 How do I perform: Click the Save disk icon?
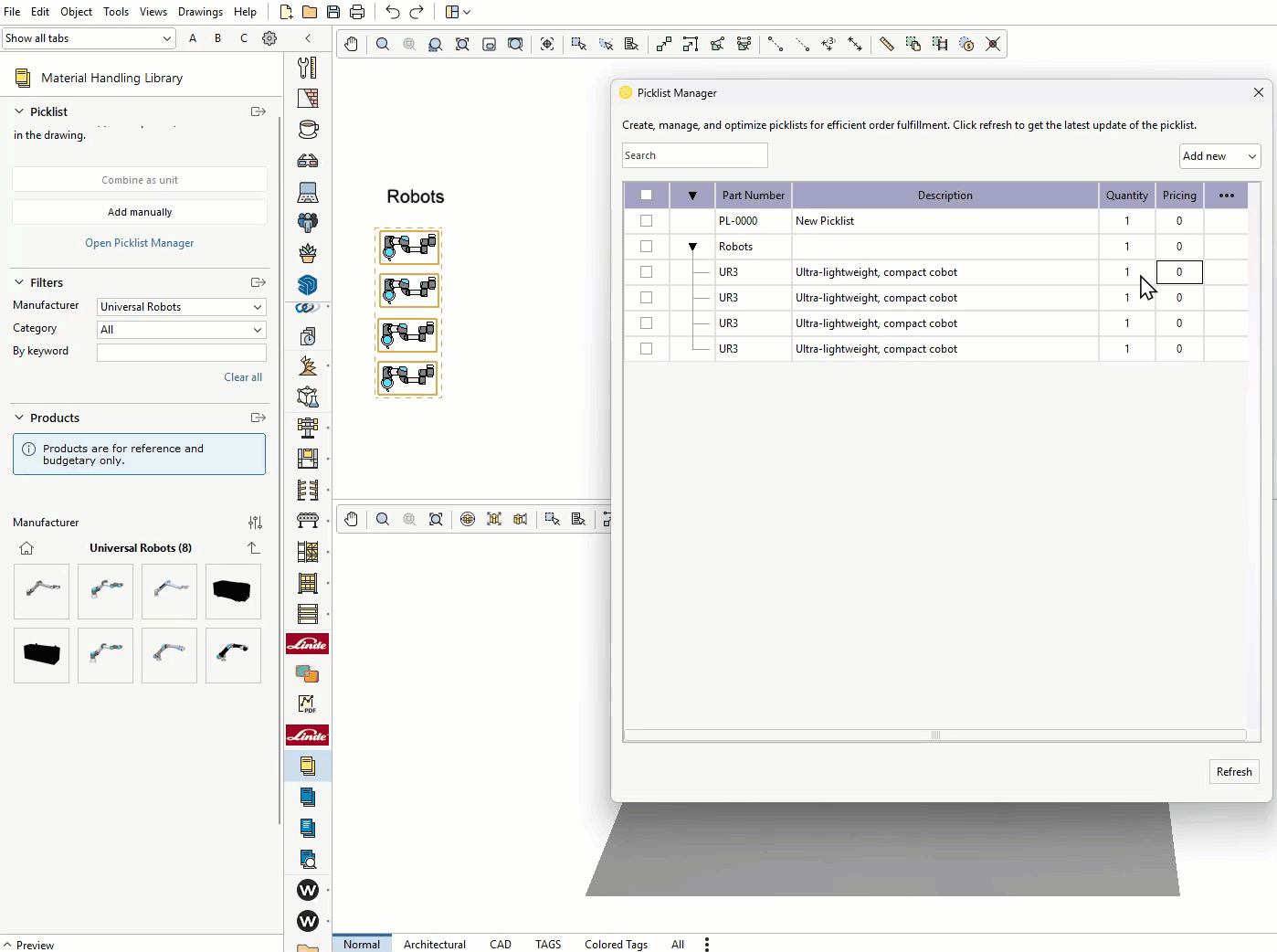tap(333, 12)
